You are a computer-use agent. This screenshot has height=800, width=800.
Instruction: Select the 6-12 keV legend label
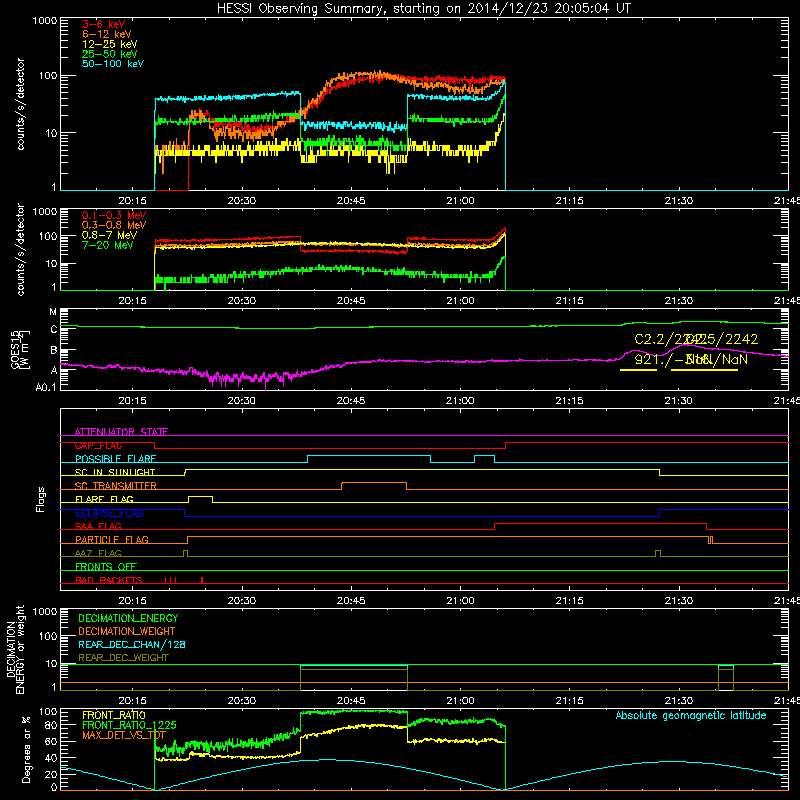tap(107, 34)
